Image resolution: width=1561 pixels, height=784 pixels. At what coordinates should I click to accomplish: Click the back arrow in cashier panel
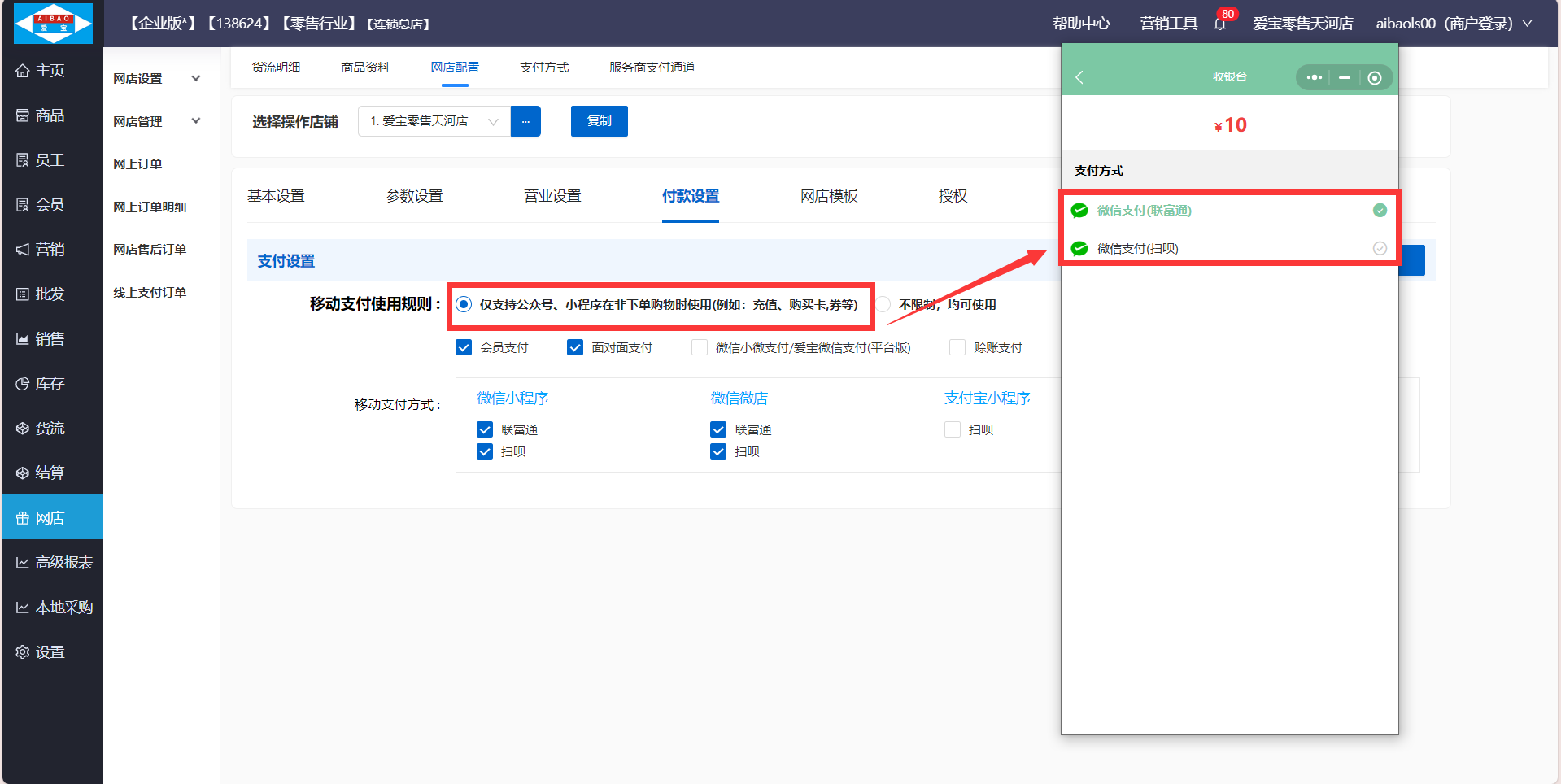coord(1079,77)
